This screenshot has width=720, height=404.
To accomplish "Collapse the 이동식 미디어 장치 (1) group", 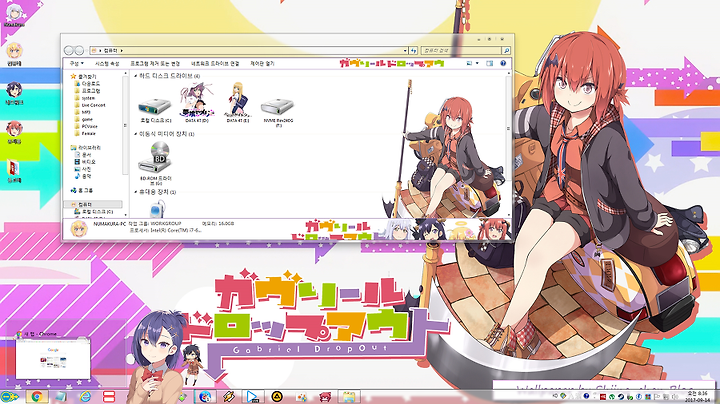I will tap(135, 134).
